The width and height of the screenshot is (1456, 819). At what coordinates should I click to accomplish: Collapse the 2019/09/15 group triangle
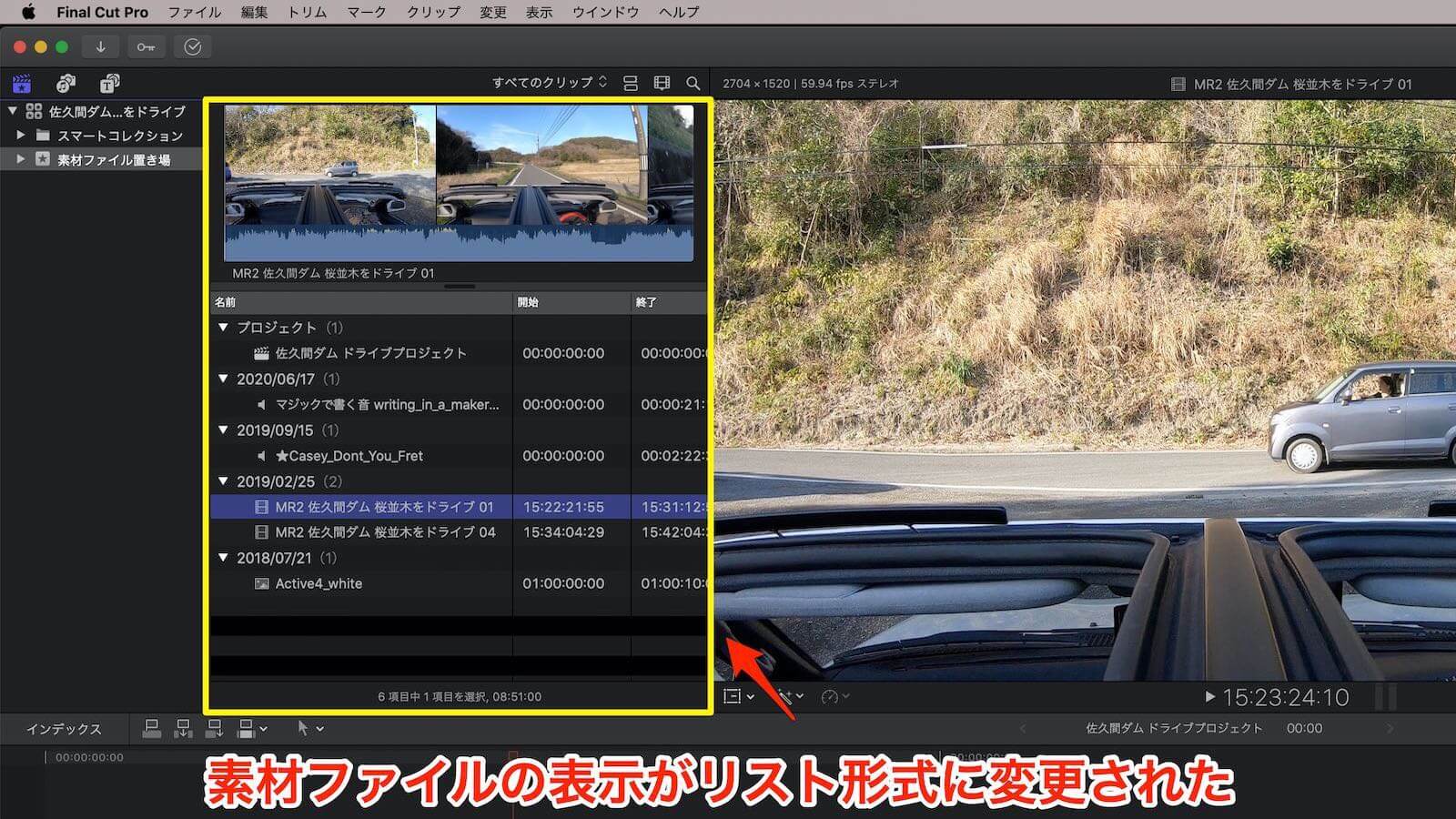click(x=224, y=430)
